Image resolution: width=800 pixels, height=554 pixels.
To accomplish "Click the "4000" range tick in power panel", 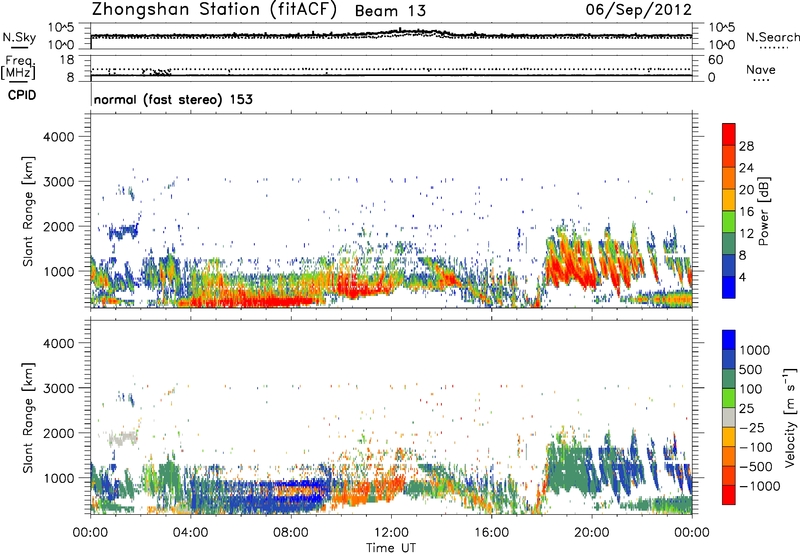I will point(59,136).
